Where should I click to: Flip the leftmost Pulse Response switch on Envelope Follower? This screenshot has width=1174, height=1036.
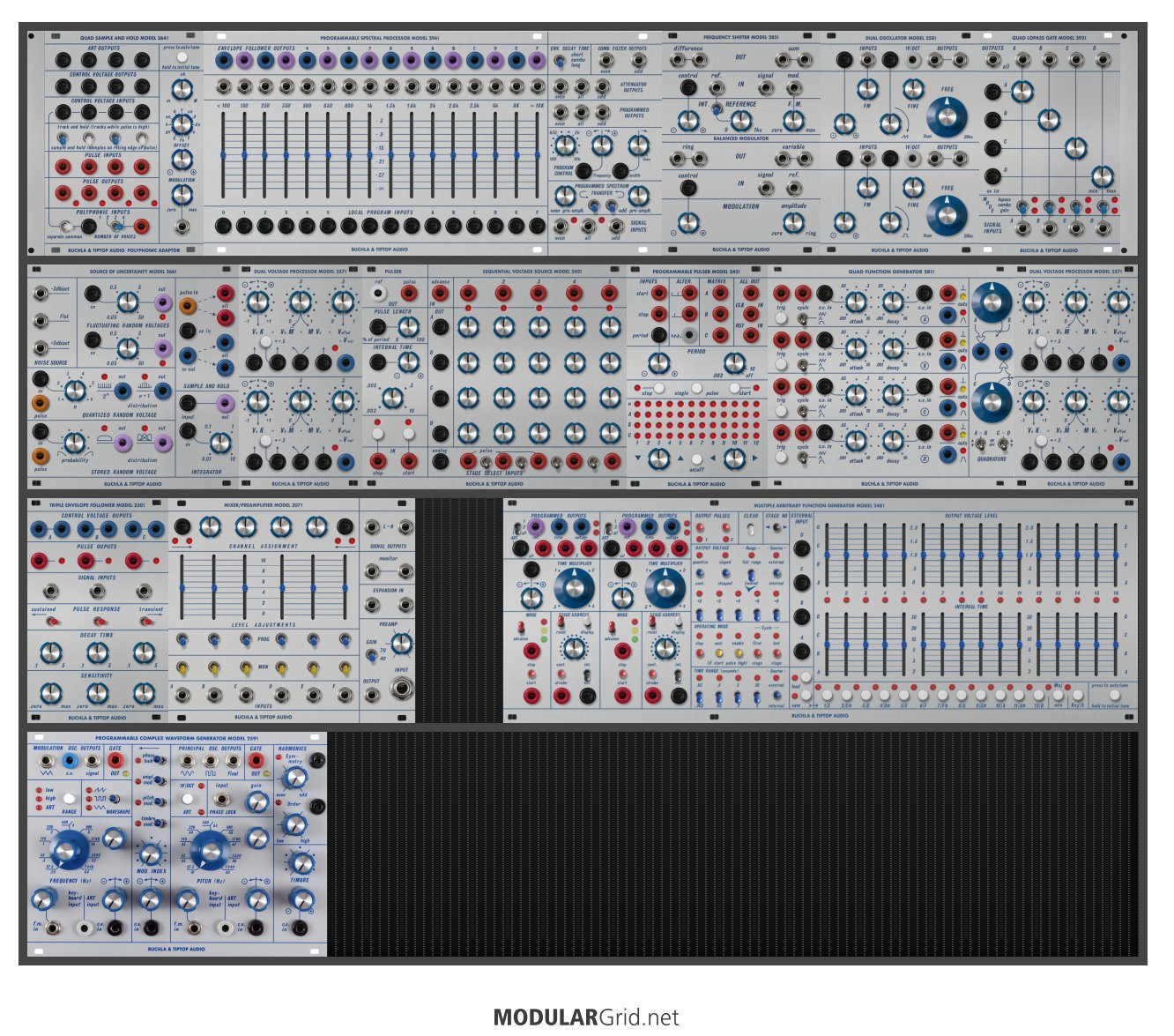coord(53,622)
